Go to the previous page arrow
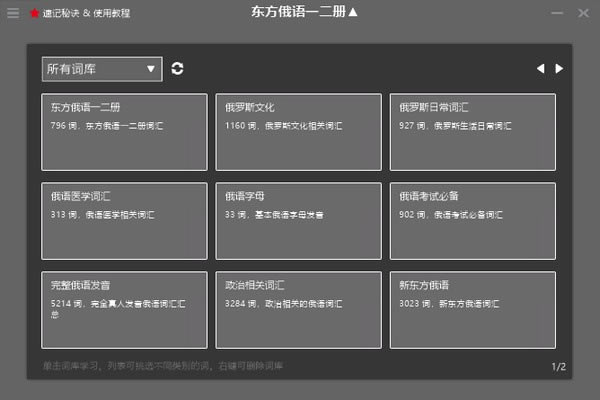The width and height of the screenshot is (600, 400). coord(541,69)
